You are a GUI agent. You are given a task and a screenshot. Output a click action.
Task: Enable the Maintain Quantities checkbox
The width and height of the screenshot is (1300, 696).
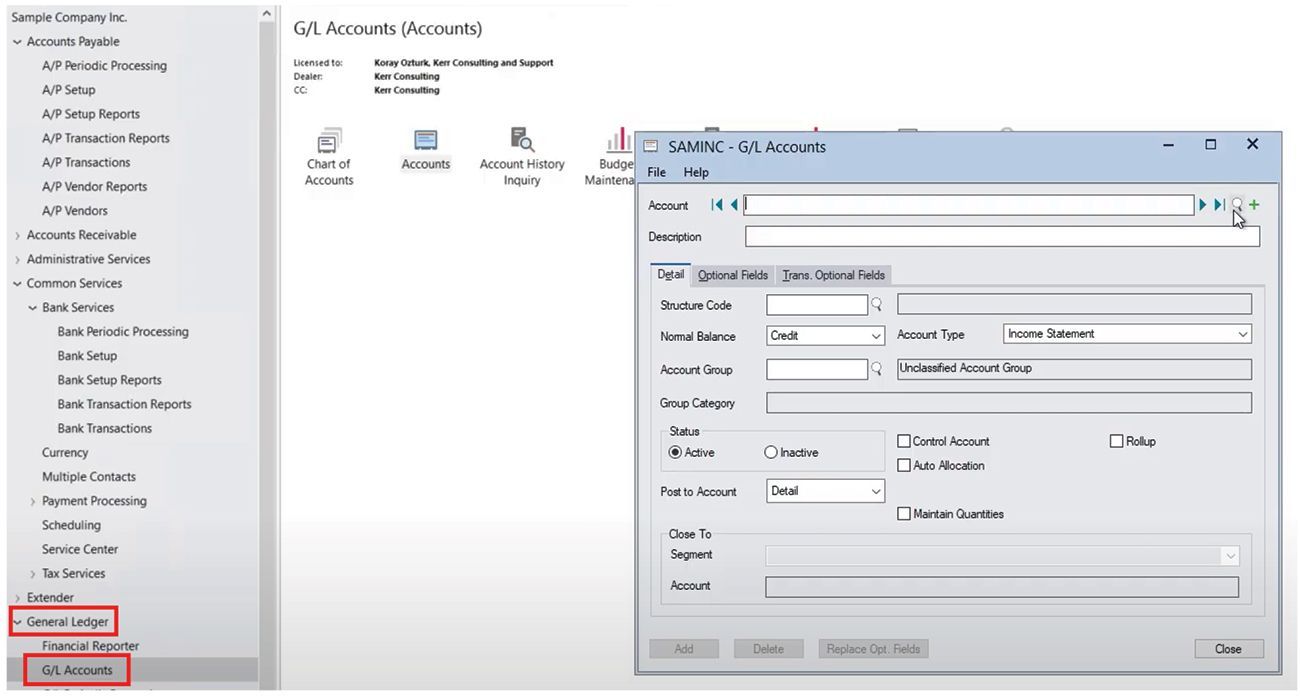click(904, 514)
